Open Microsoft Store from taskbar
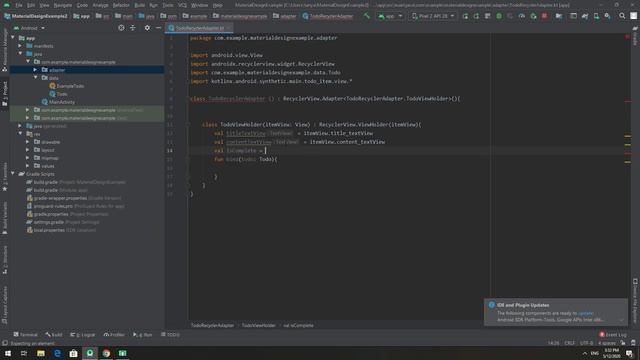640x360 pixels. tap(73, 353)
